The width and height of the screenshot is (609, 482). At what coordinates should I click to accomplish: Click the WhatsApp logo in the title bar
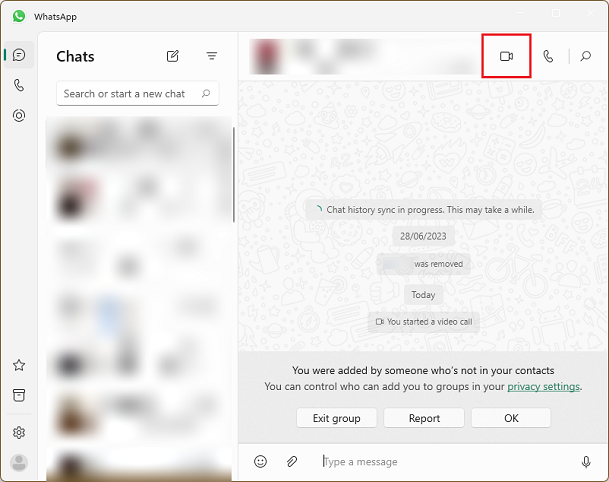coord(19,16)
